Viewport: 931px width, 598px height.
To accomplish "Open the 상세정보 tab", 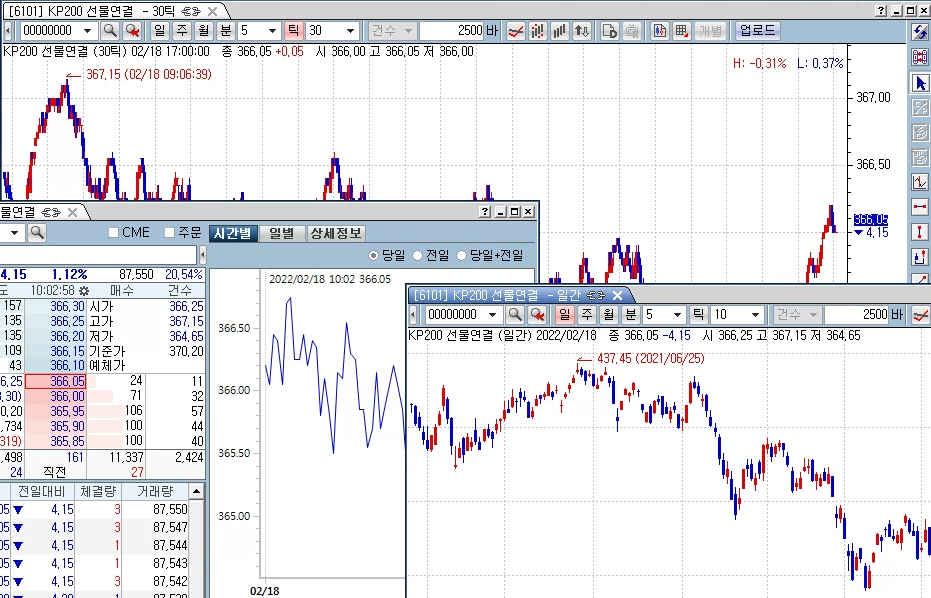I will (x=336, y=233).
